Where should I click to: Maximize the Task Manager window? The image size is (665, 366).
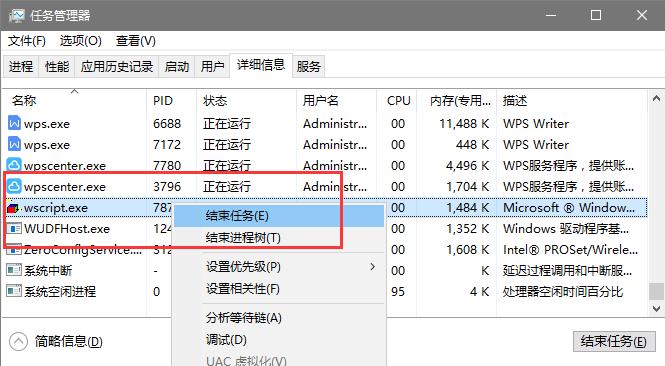(596, 15)
